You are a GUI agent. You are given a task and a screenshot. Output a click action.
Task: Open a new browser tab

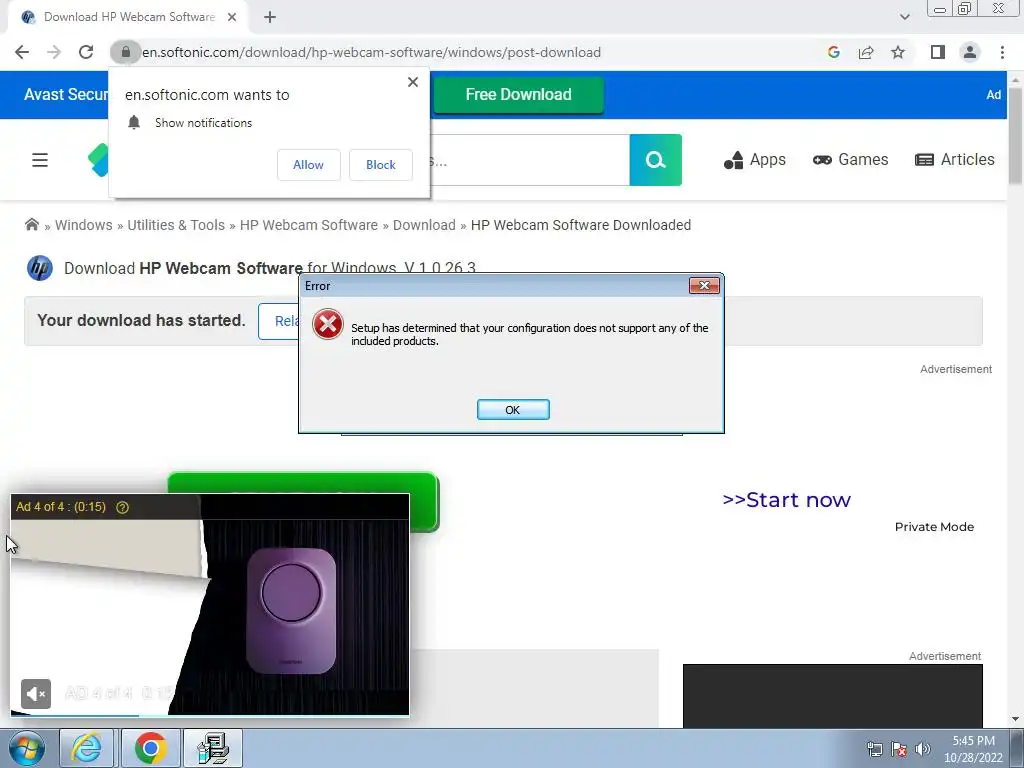point(270,18)
